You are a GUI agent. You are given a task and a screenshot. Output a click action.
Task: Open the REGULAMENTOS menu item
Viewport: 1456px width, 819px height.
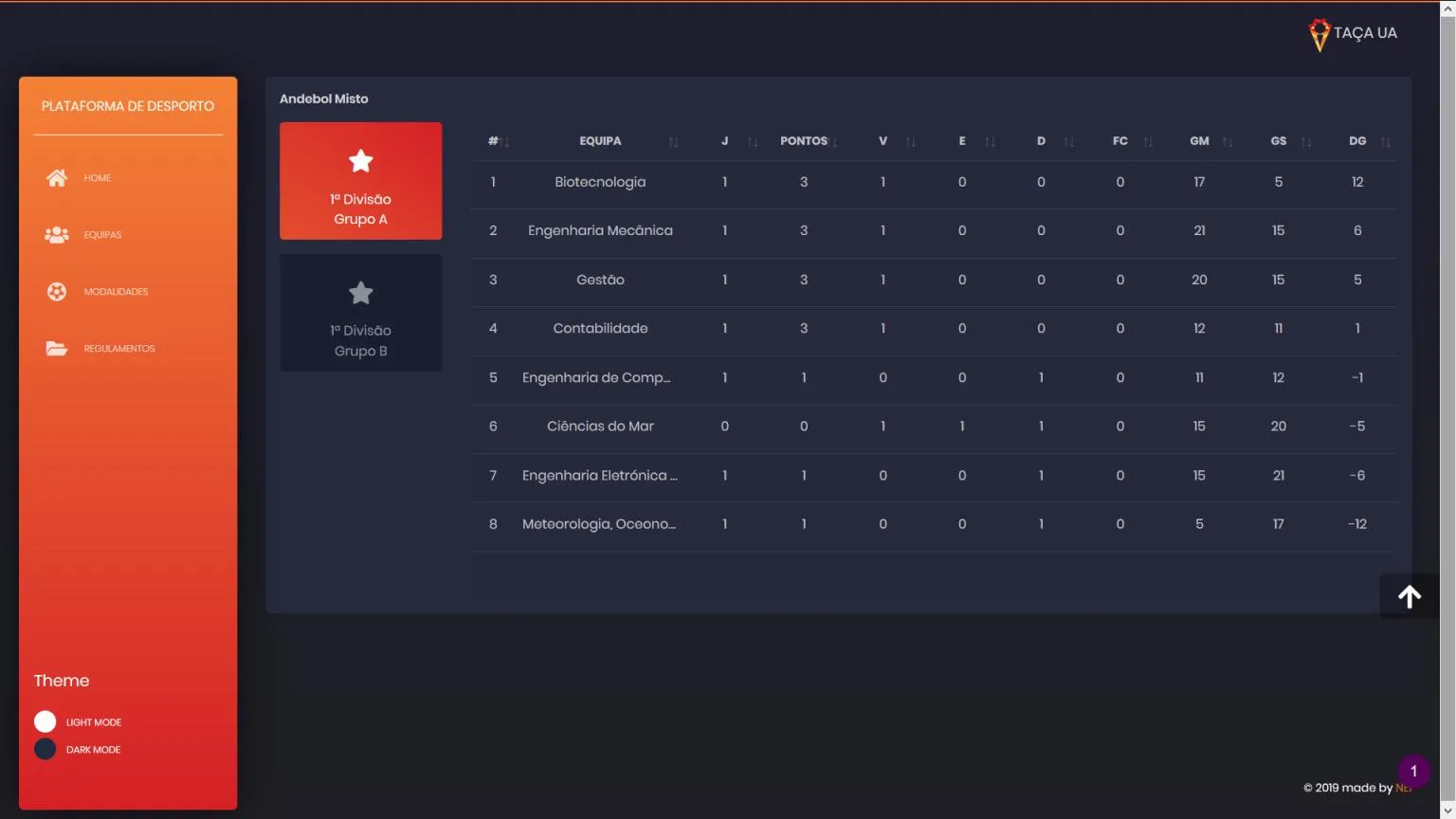pyautogui.click(x=119, y=349)
